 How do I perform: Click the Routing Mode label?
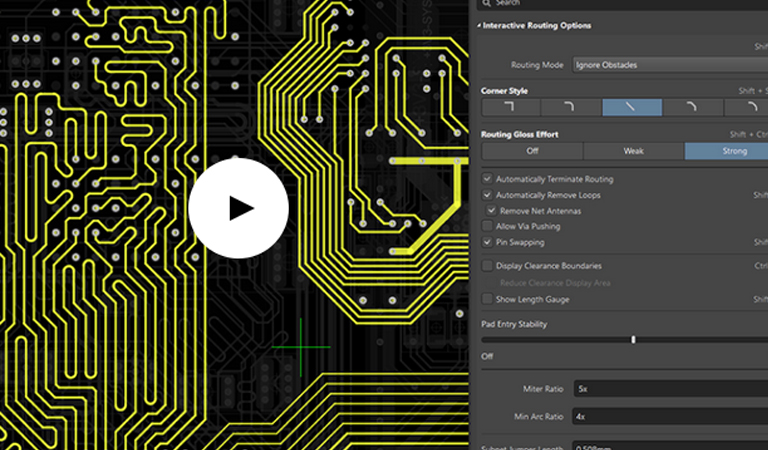[537, 65]
